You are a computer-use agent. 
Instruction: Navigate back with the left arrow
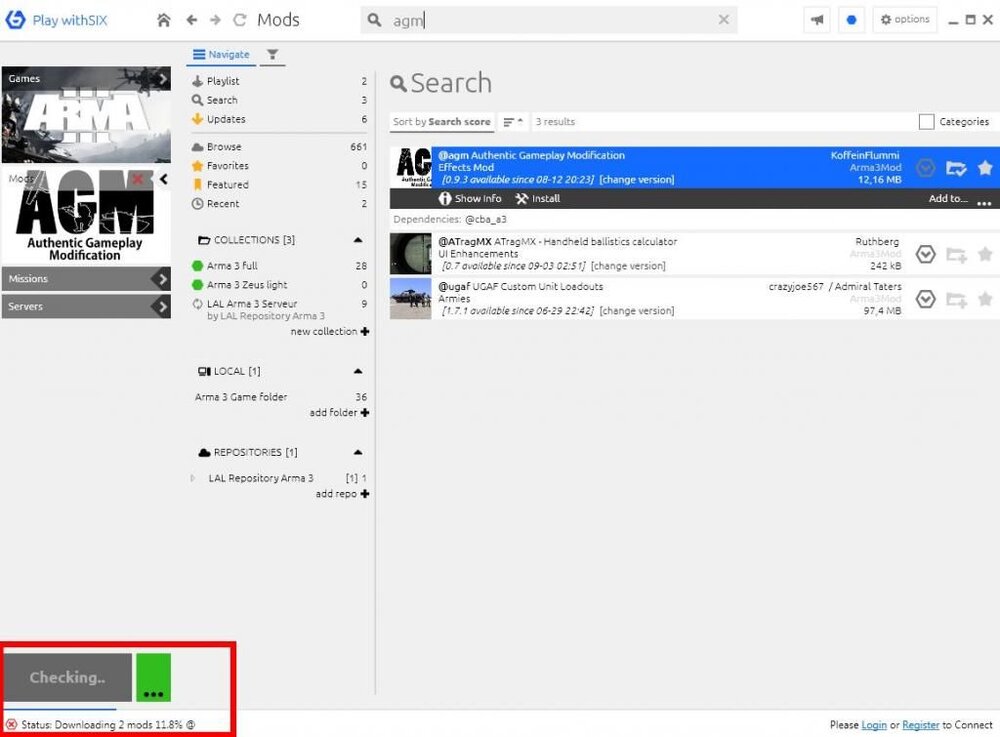point(191,20)
